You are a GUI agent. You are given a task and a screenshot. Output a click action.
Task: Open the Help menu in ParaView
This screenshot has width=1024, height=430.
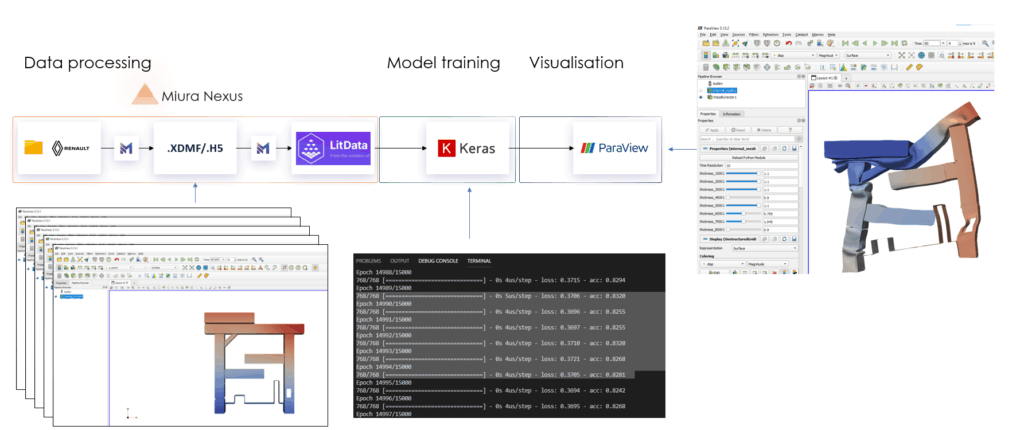(x=831, y=35)
